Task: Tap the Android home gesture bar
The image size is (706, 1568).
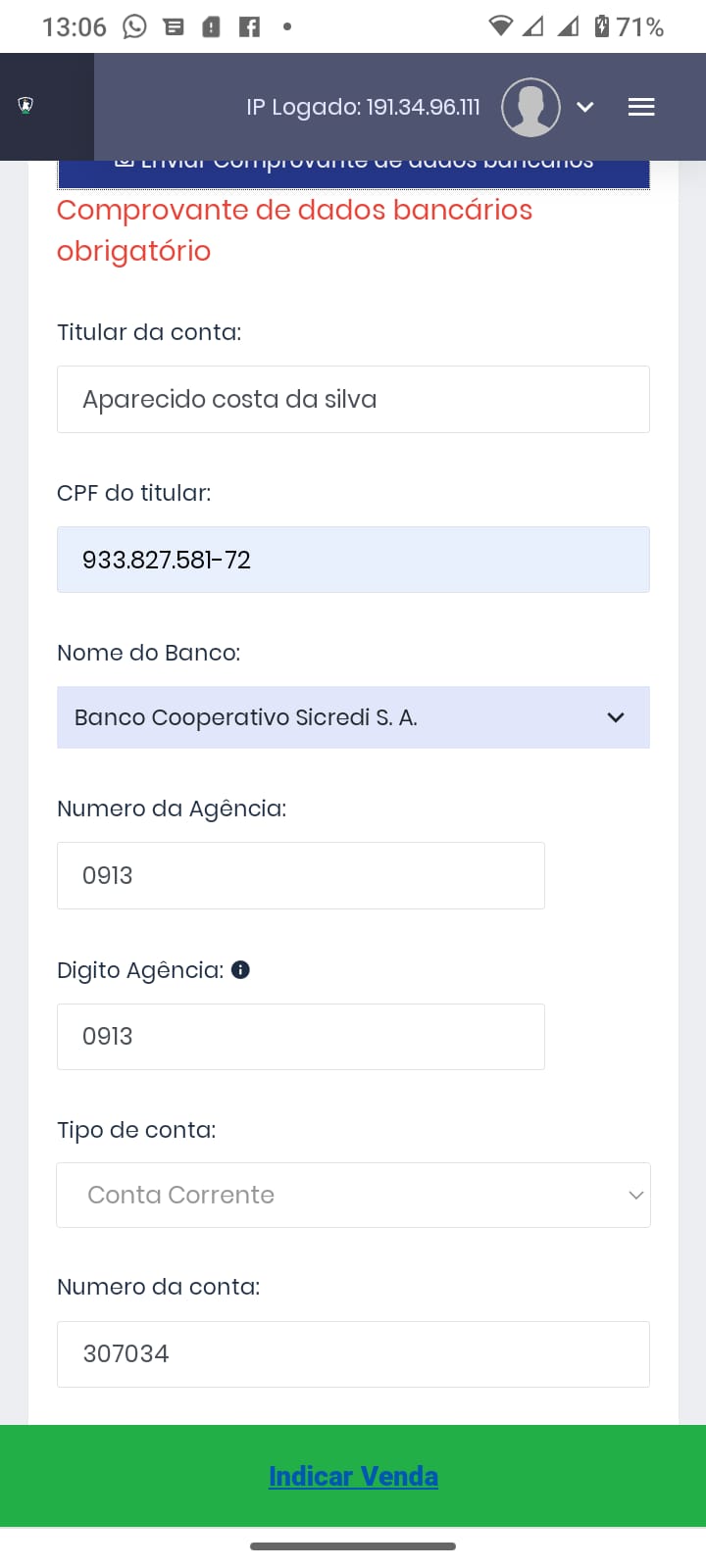Action: (353, 1546)
